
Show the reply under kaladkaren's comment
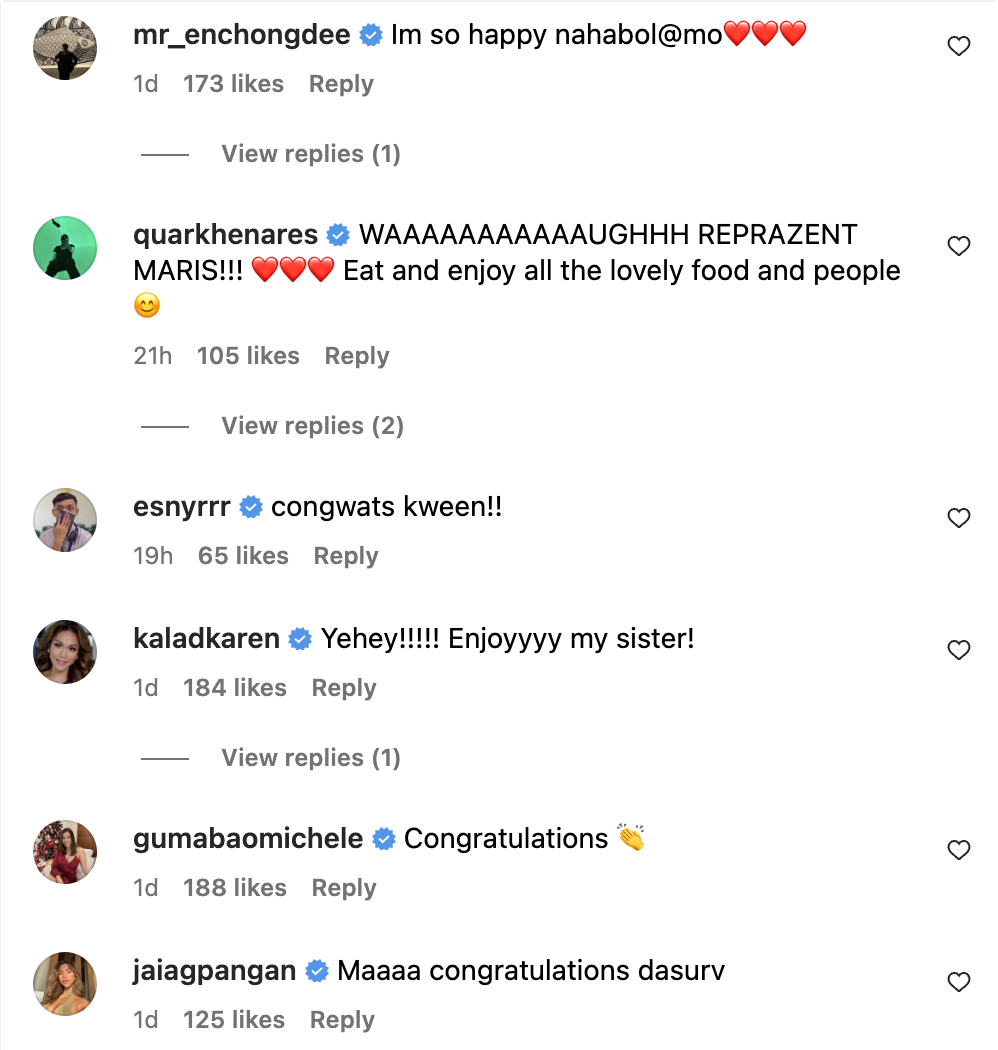coord(310,758)
